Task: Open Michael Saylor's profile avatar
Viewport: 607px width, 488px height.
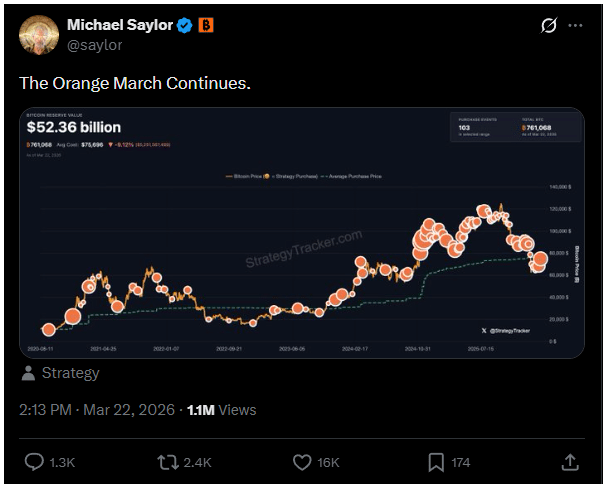Action: pos(39,34)
